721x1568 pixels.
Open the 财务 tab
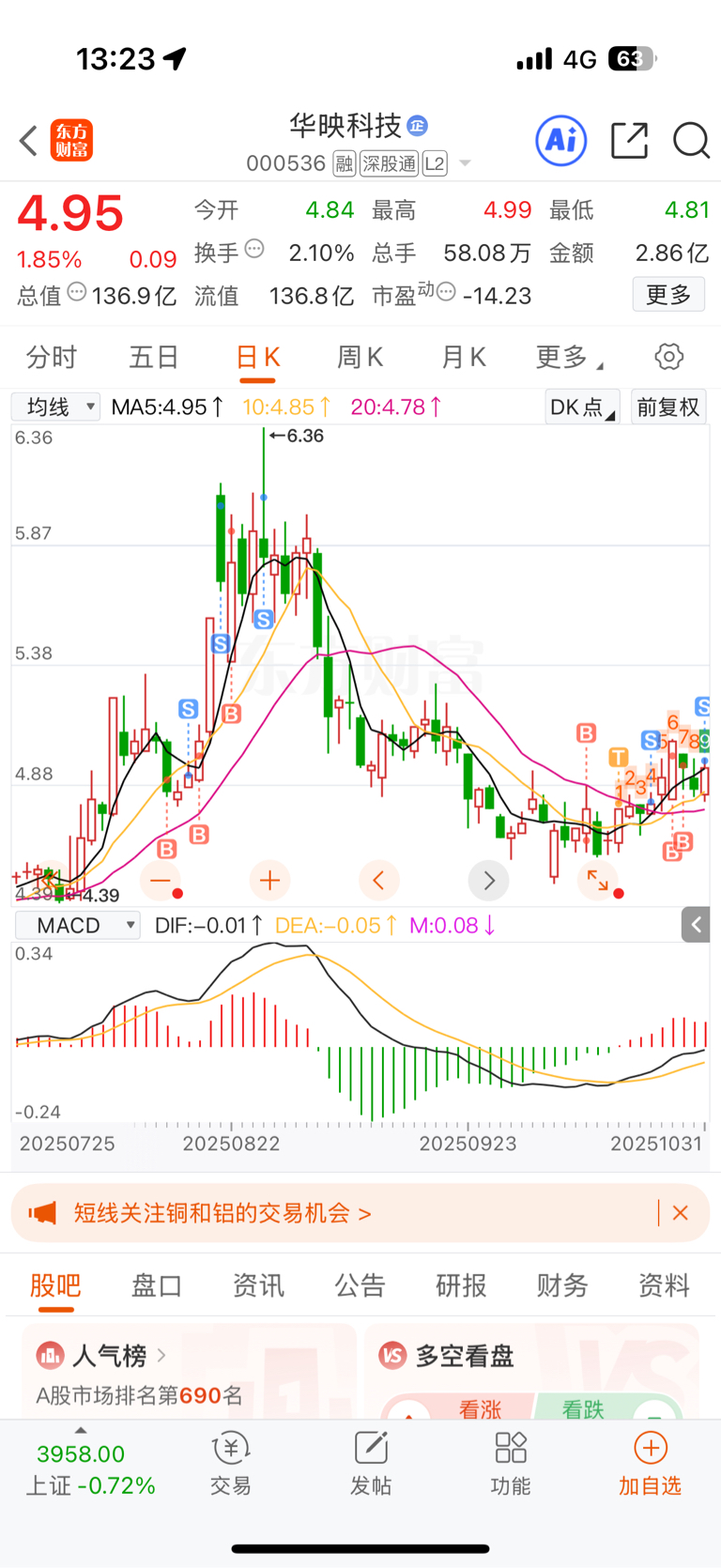(562, 1285)
